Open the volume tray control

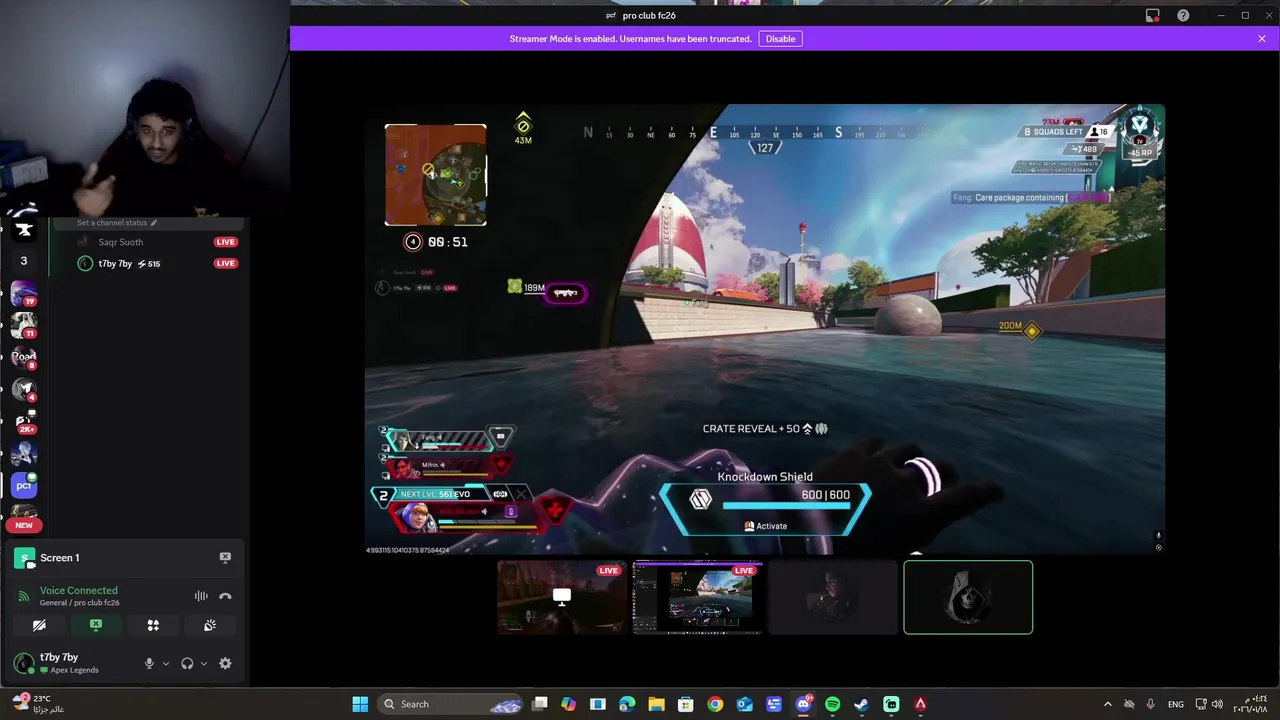point(1217,704)
